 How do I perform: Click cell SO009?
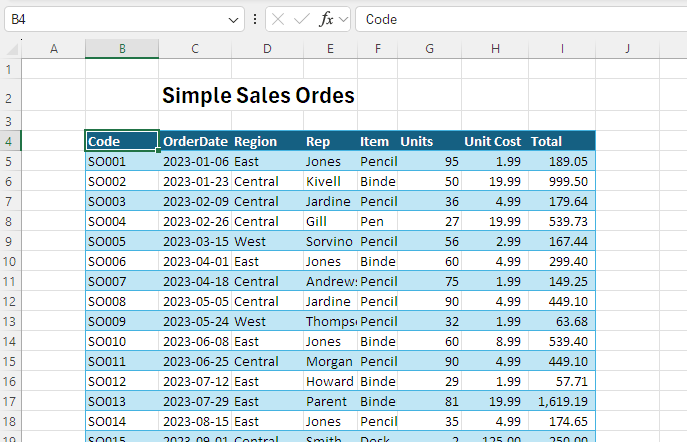(122, 321)
